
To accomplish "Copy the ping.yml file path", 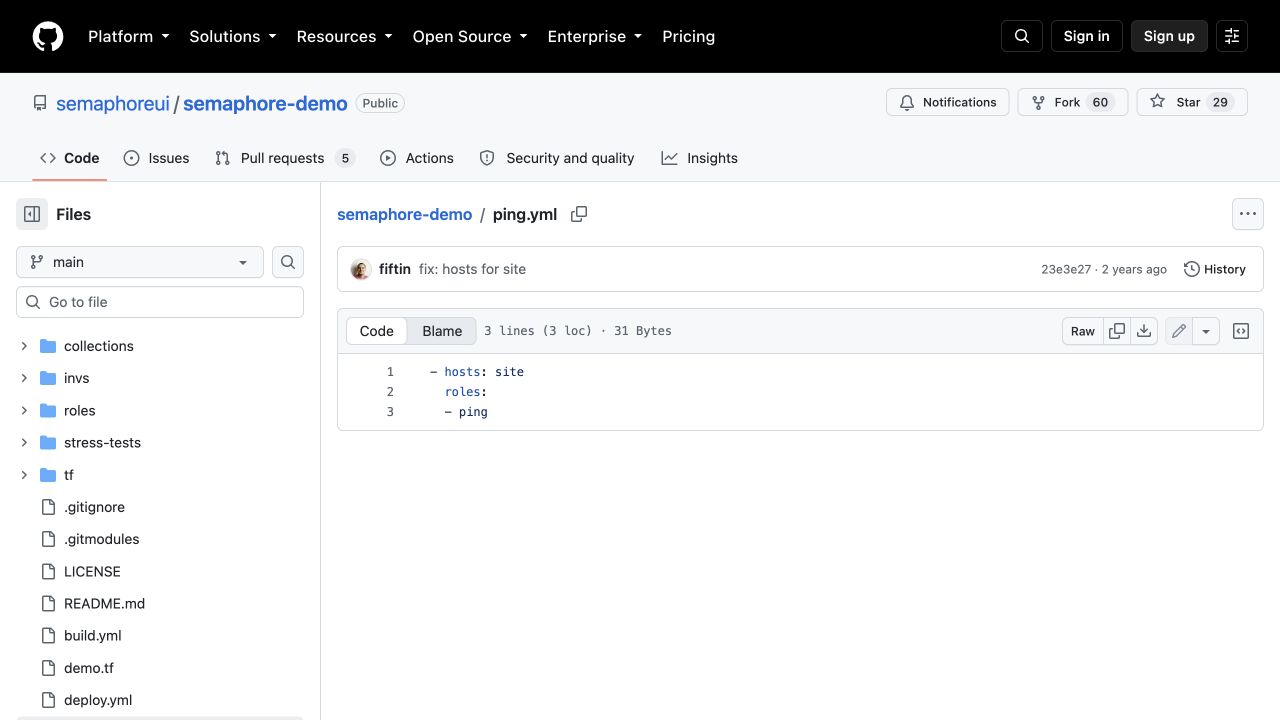I will tap(579, 214).
